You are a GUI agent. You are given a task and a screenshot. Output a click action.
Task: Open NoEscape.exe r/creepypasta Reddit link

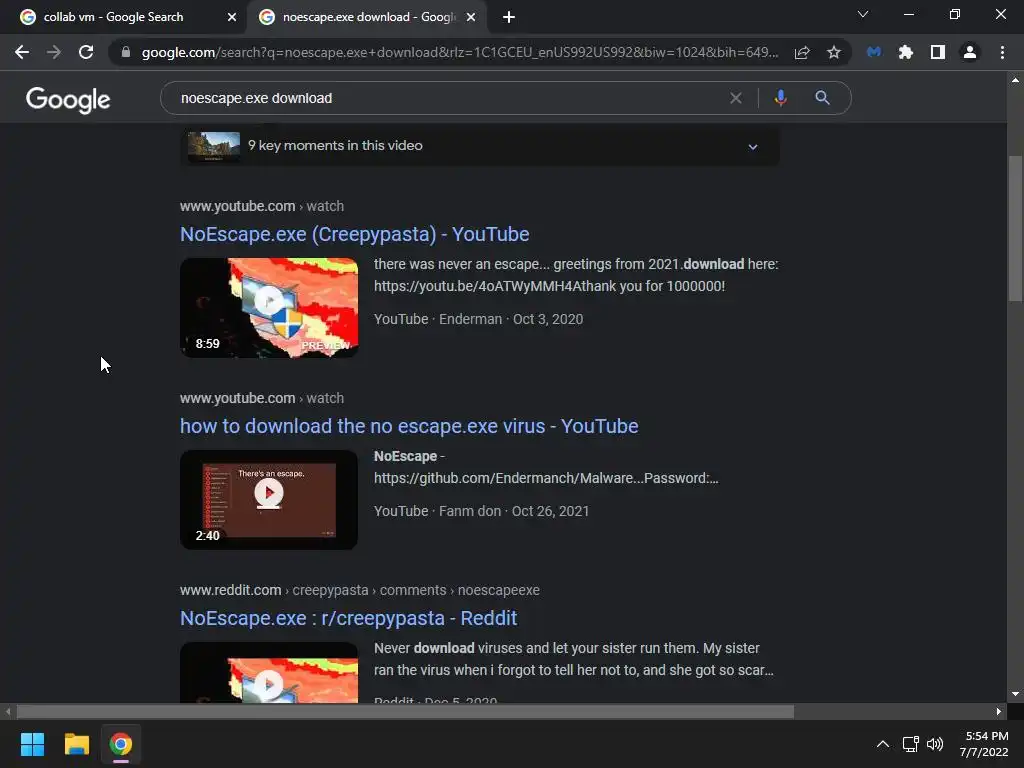(x=349, y=618)
